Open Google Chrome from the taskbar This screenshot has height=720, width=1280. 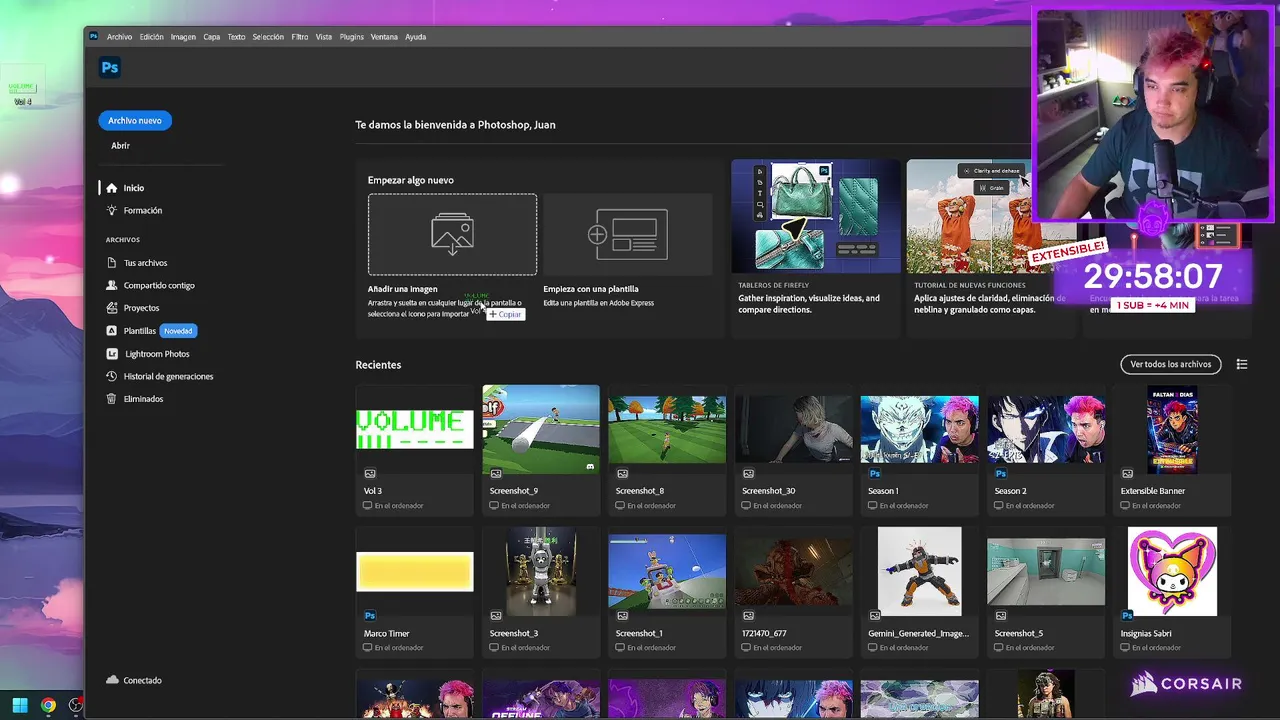pos(48,706)
